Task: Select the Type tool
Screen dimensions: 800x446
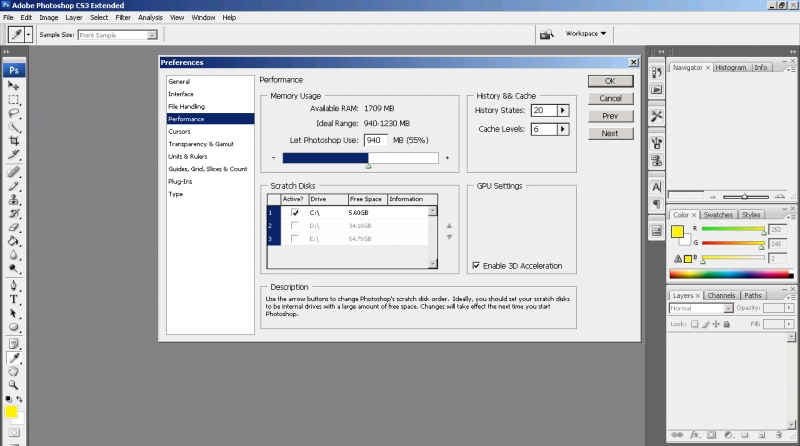Action: click(14, 298)
